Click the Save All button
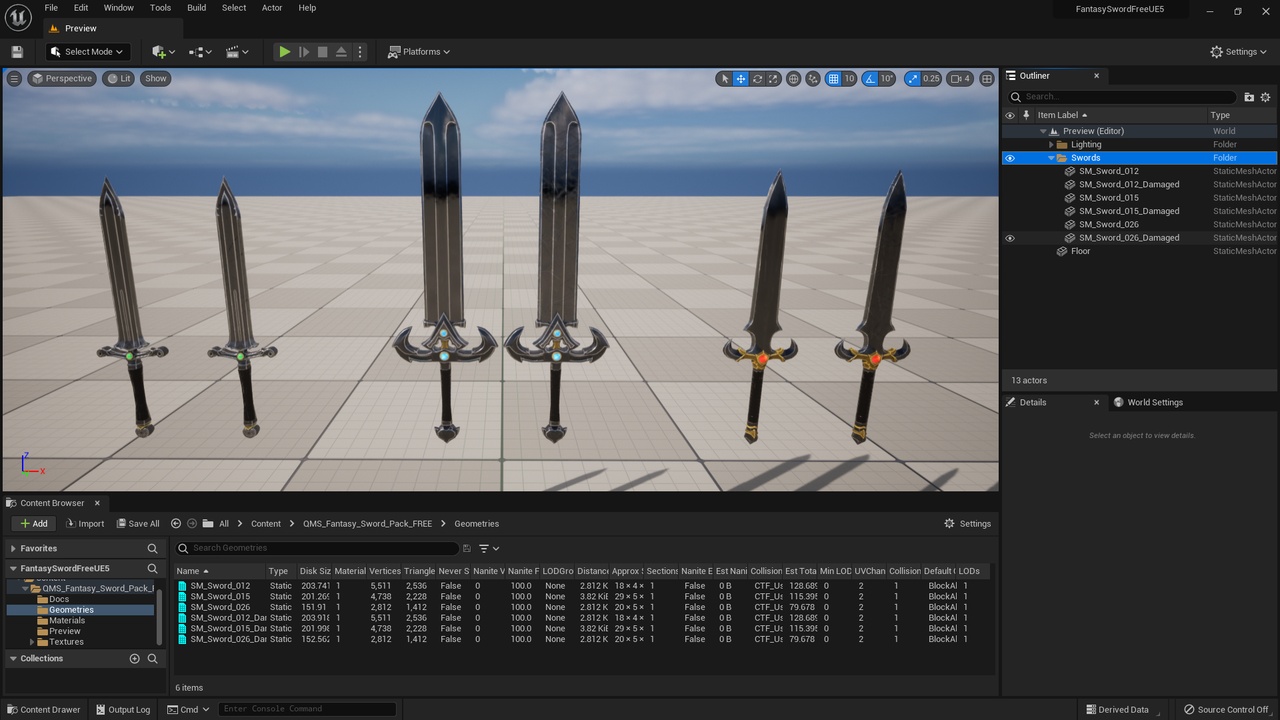Image resolution: width=1280 pixels, height=720 pixels. [137, 524]
